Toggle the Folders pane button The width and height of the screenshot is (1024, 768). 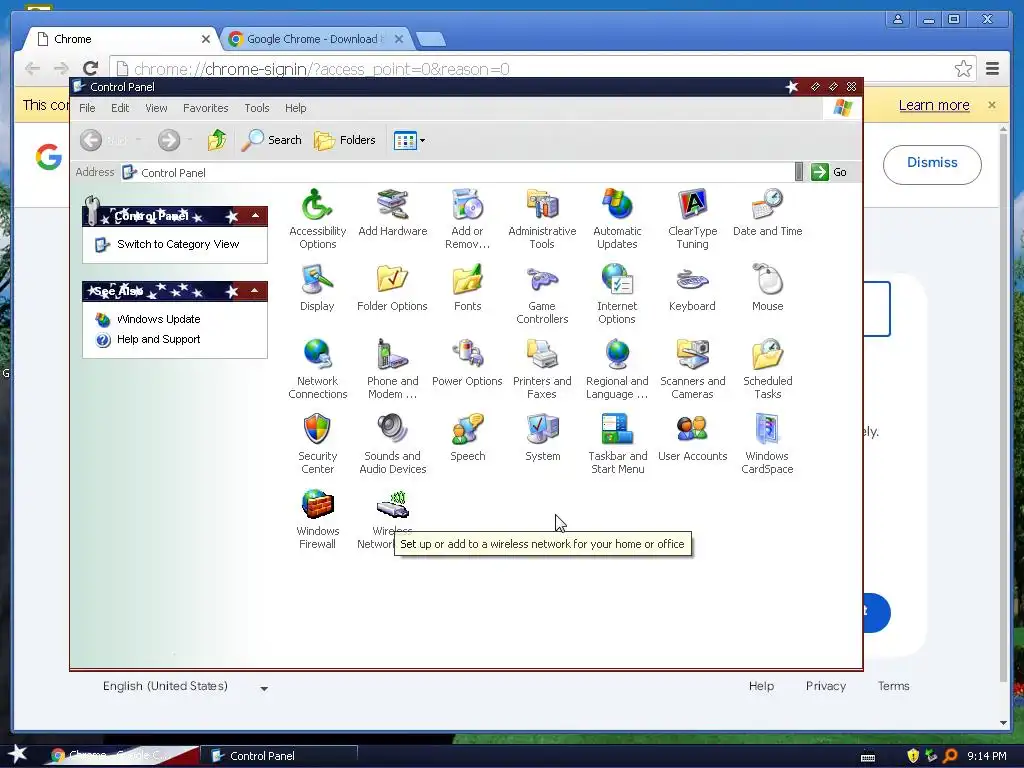pos(345,140)
